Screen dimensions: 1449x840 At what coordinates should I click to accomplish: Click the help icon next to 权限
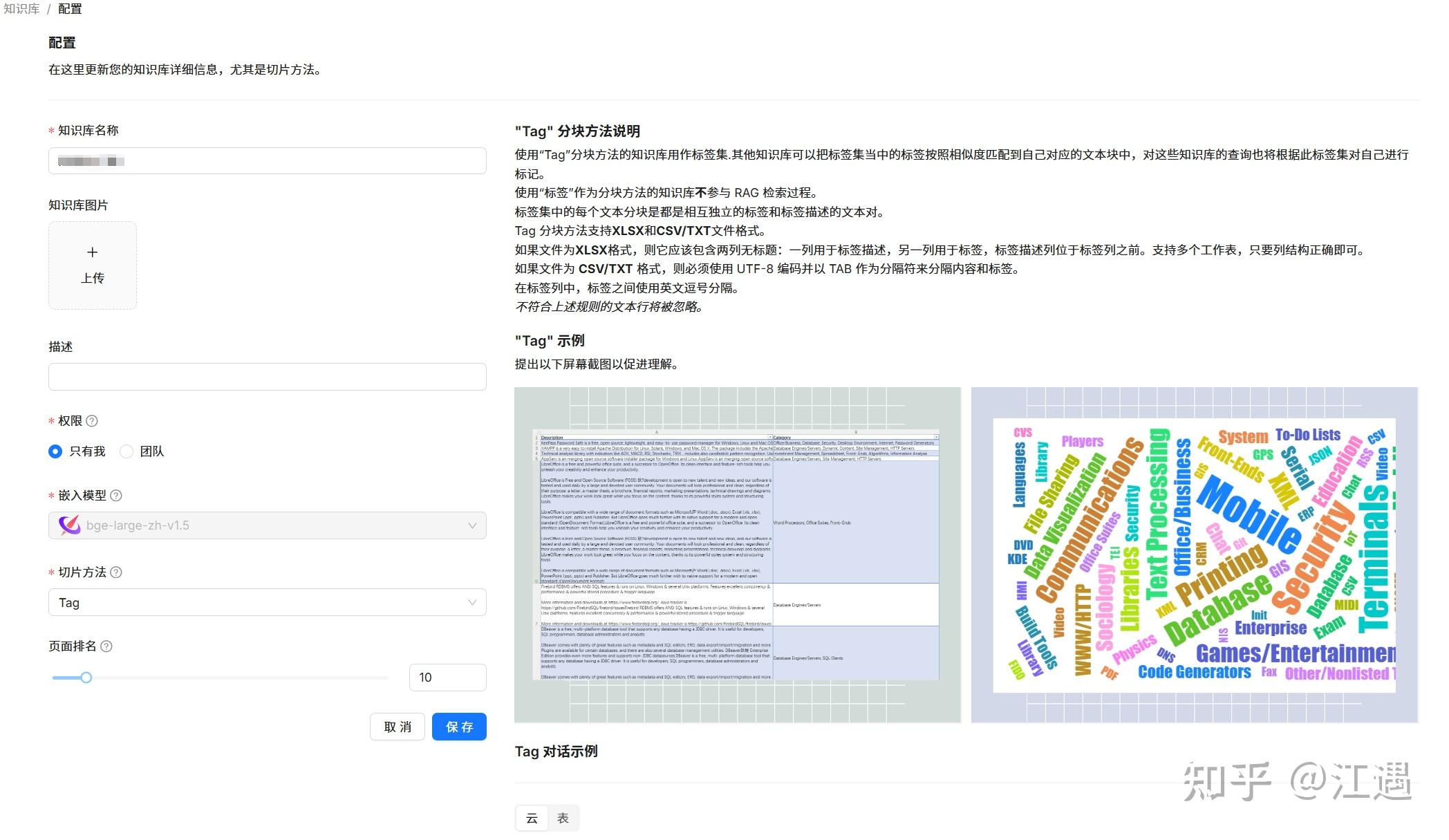93,420
